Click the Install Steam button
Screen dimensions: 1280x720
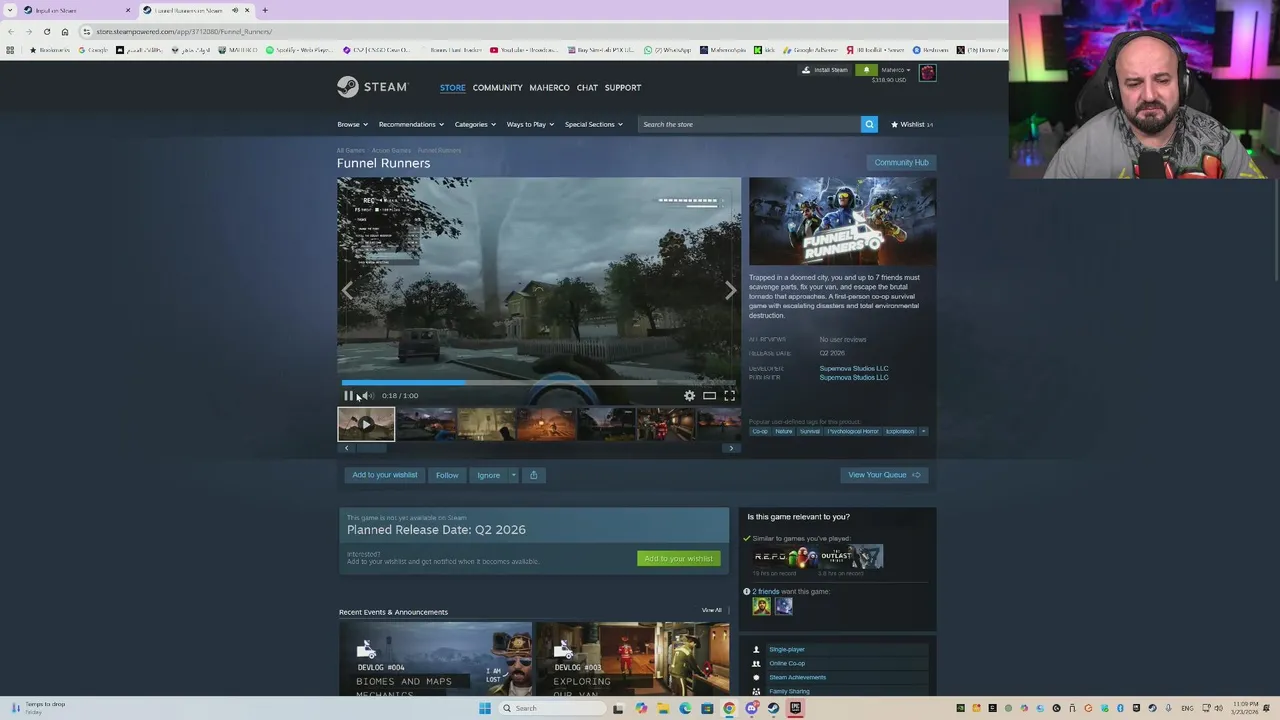825,70
